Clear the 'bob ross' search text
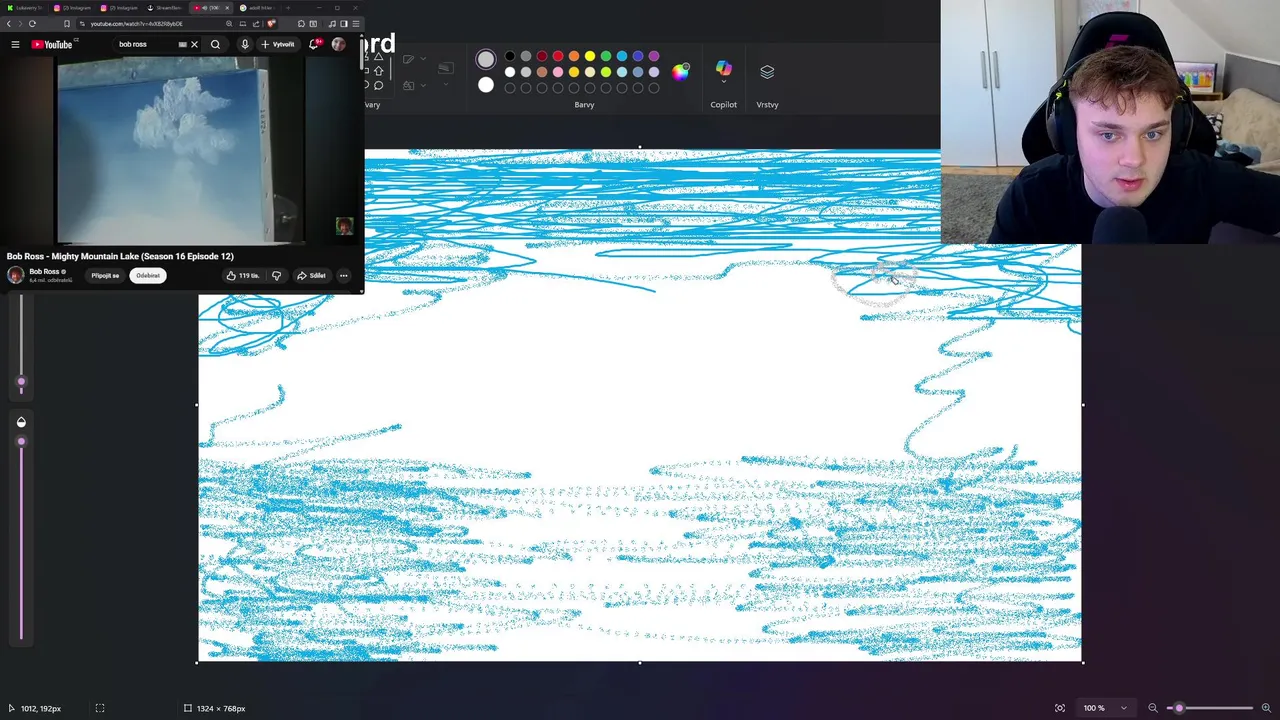1280x720 pixels. click(x=194, y=44)
